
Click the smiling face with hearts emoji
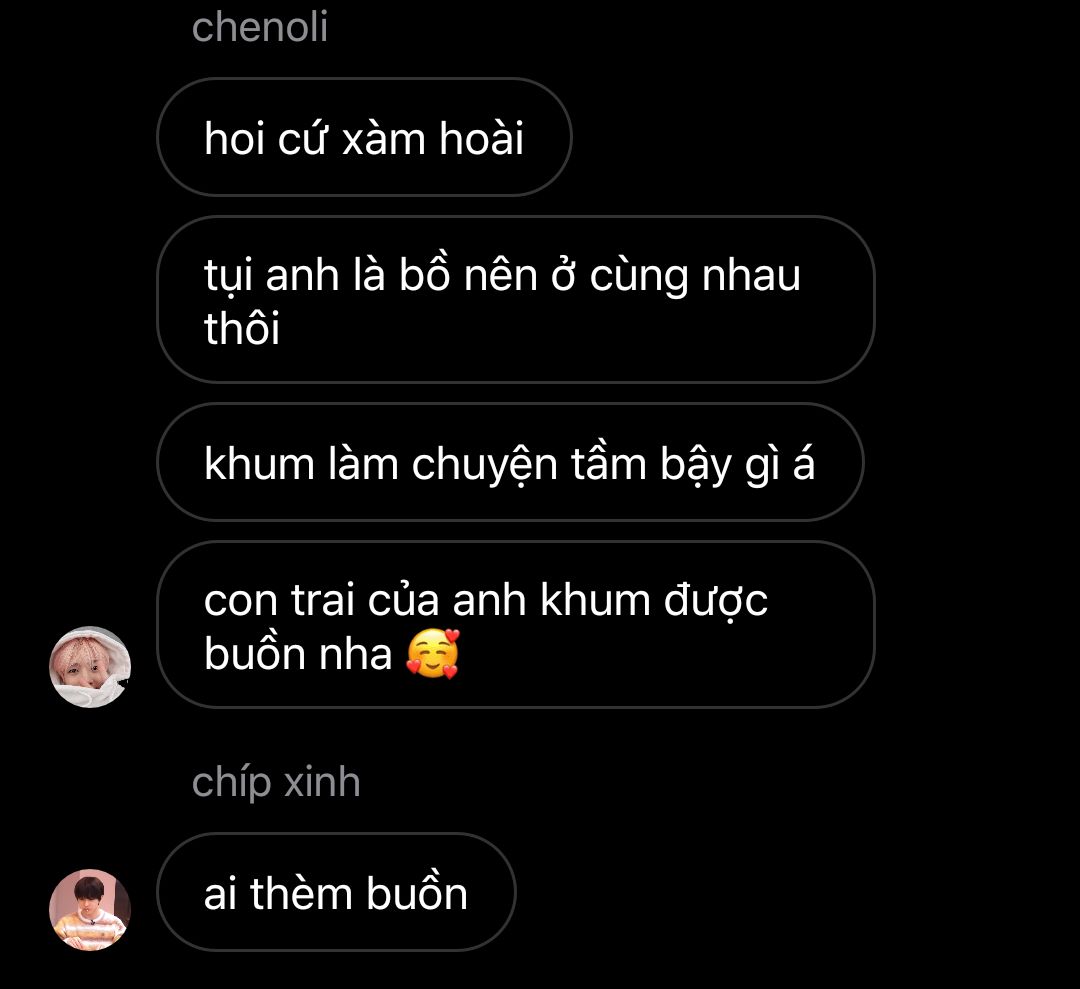pos(433,654)
